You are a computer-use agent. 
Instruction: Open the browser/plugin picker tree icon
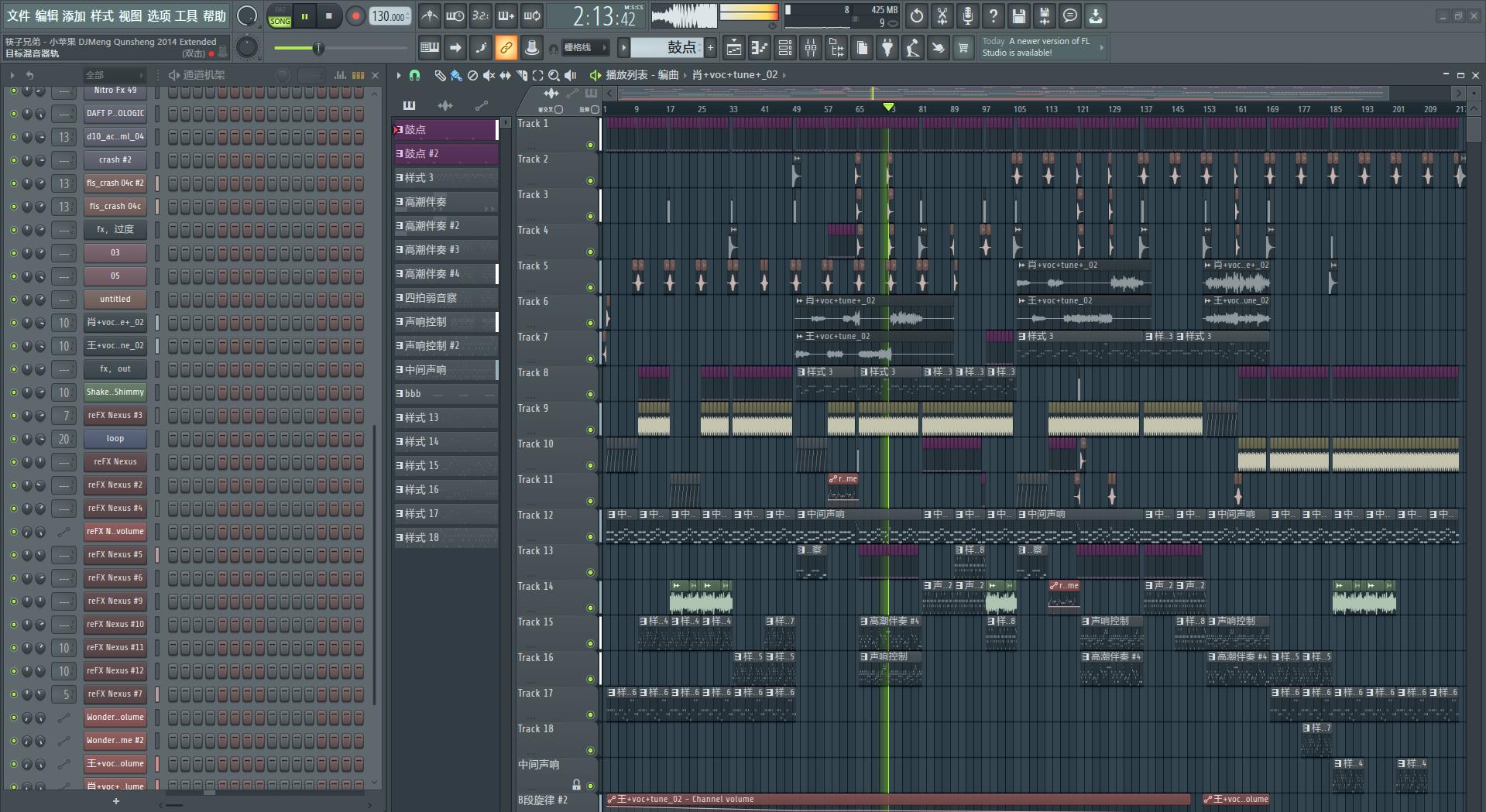coord(836,48)
